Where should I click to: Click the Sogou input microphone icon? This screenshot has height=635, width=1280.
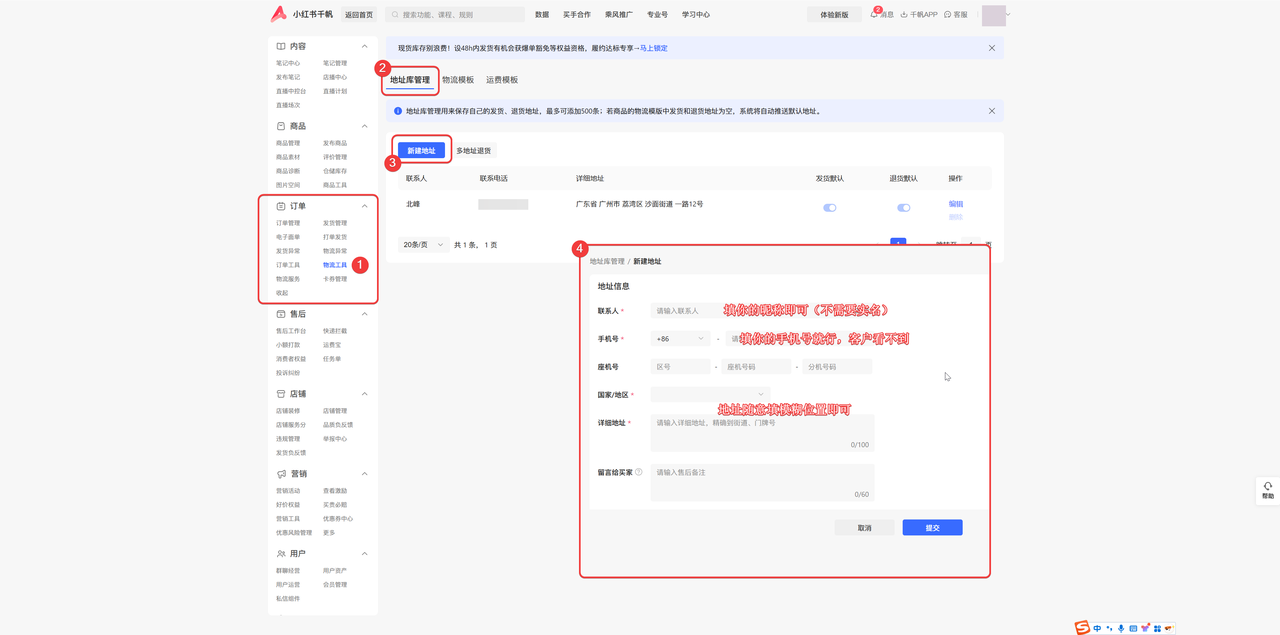tap(1121, 628)
